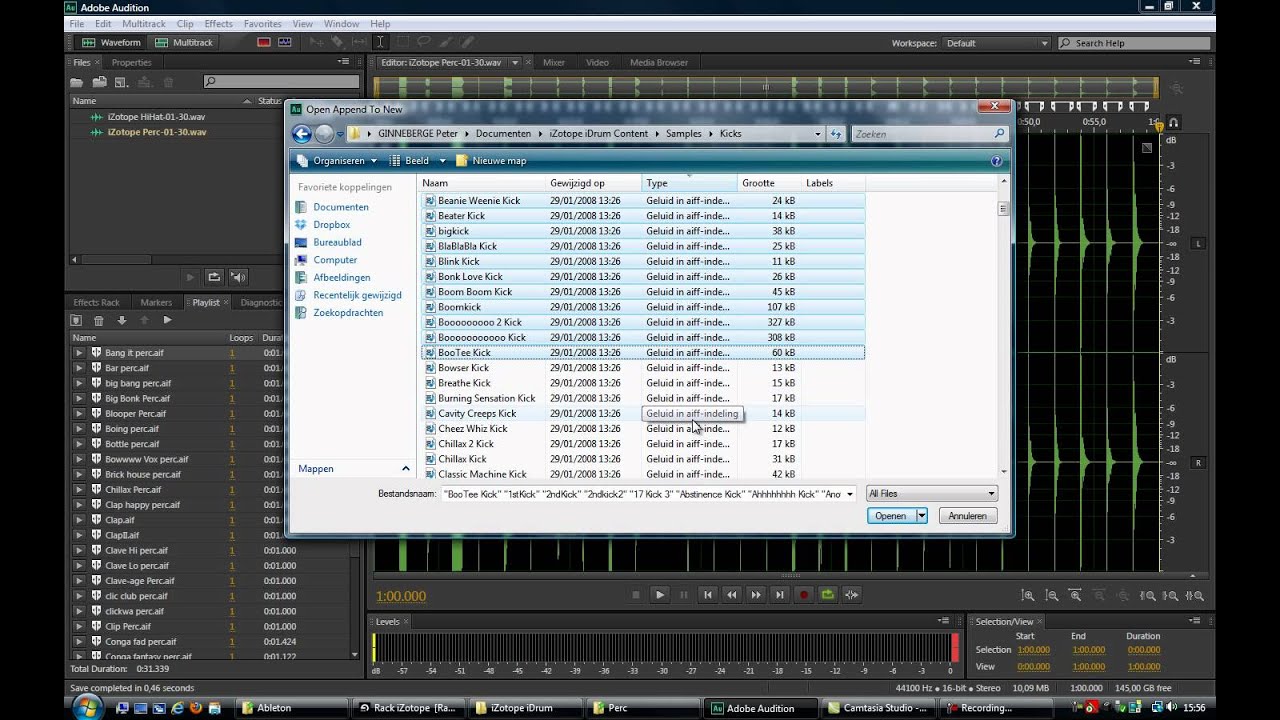Show the spectral frequency display icon
Viewport: 1280px width, 720px height.
tap(264, 42)
